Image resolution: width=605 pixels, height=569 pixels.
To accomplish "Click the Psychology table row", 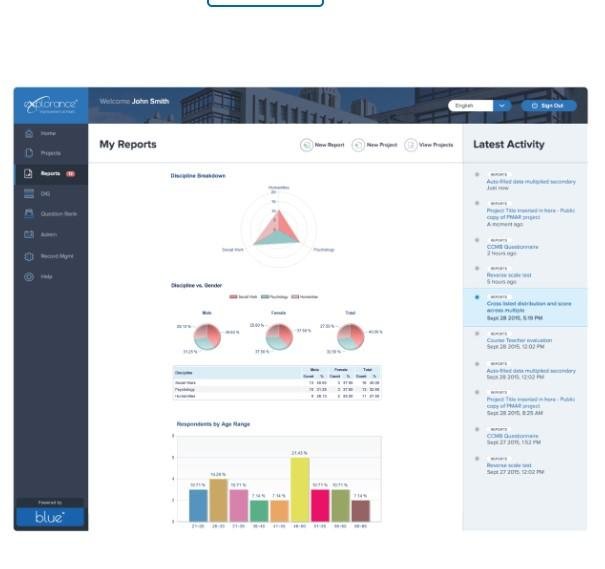I will [x=277, y=390].
